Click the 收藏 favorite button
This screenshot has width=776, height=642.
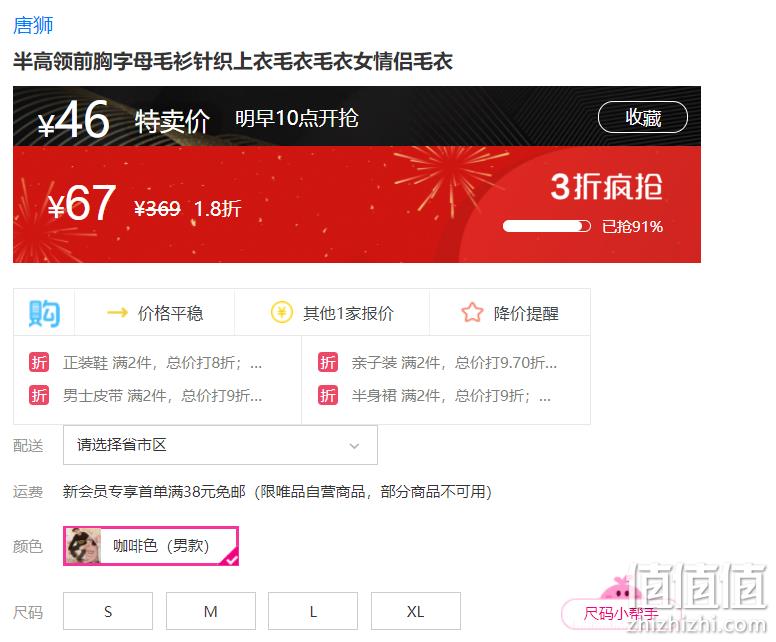(x=643, y=117)
